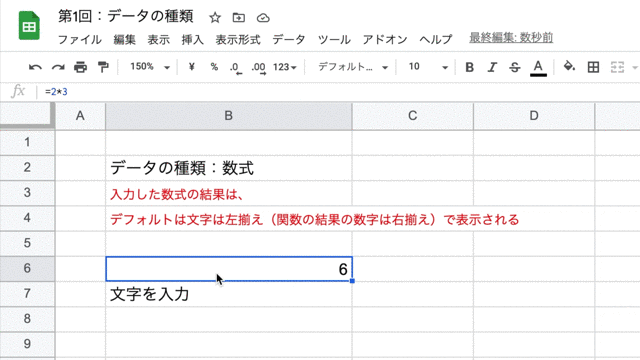Select row 9 header
The height and width of the screenshot is (360, 640).
(x=27, y=344)
